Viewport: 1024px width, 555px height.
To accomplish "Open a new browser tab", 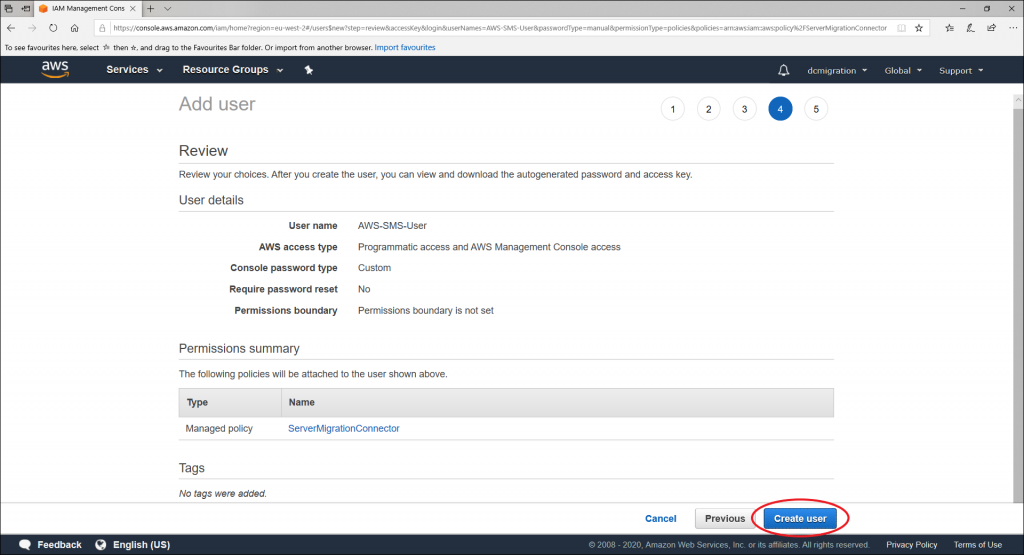I will click(x=150, y=8).
